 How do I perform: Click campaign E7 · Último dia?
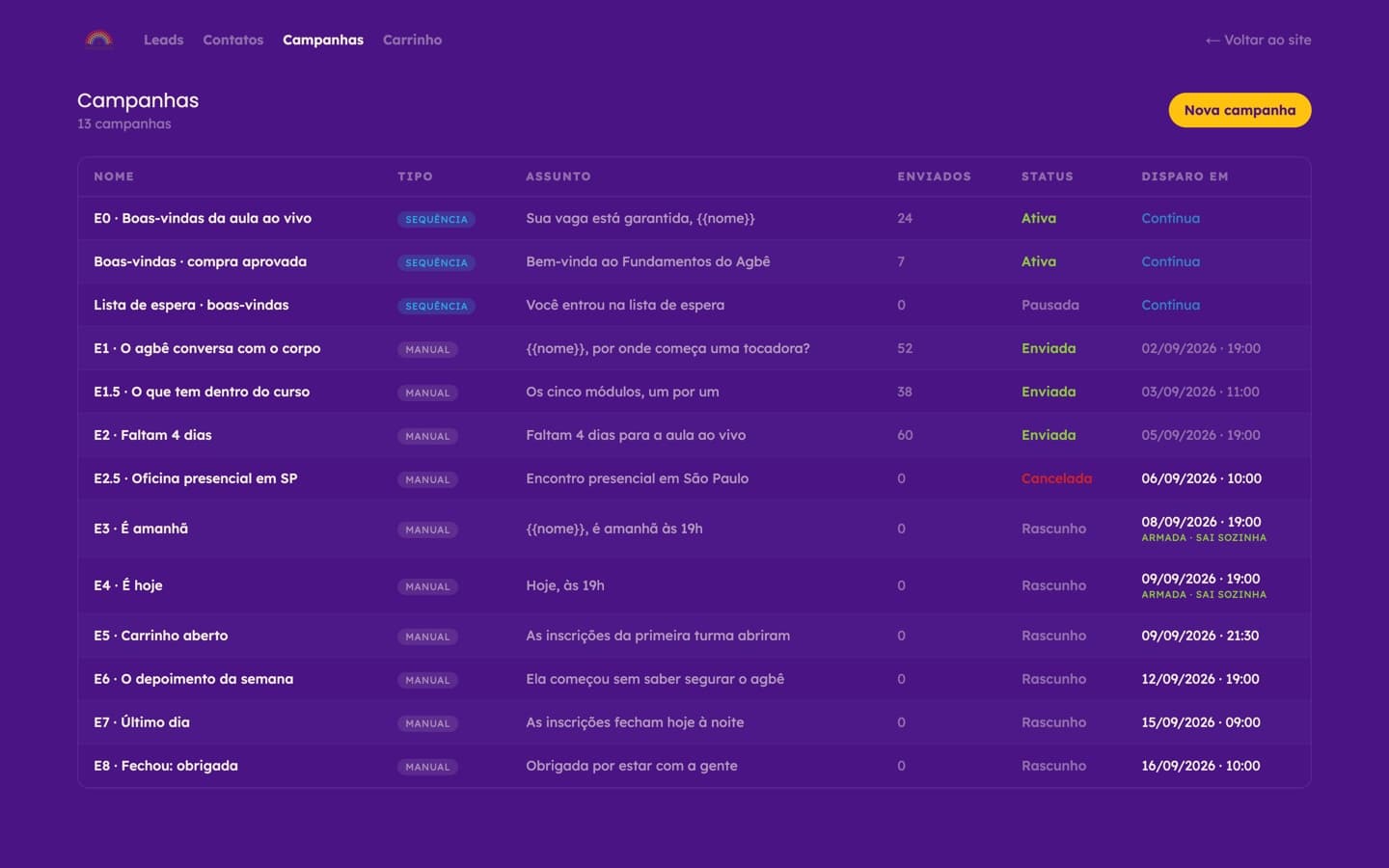(x=142, y=722)
